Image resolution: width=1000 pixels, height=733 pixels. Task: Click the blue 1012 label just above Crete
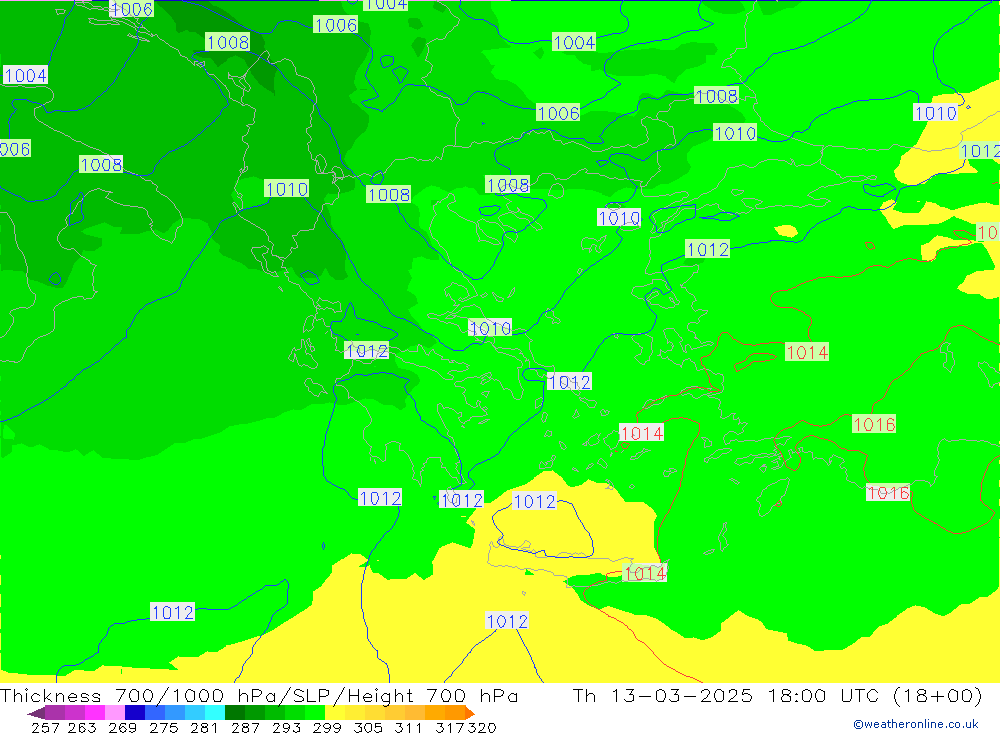[x=534, y=501]
